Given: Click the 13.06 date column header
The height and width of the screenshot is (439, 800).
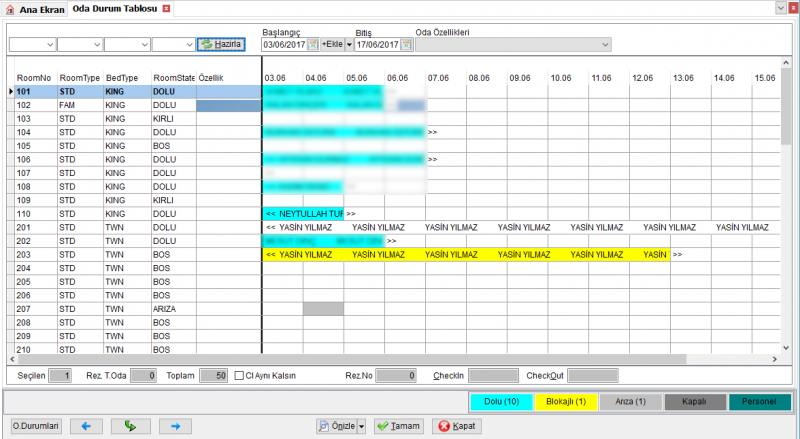Looking at the screenshot, I should tap(683, 78).
